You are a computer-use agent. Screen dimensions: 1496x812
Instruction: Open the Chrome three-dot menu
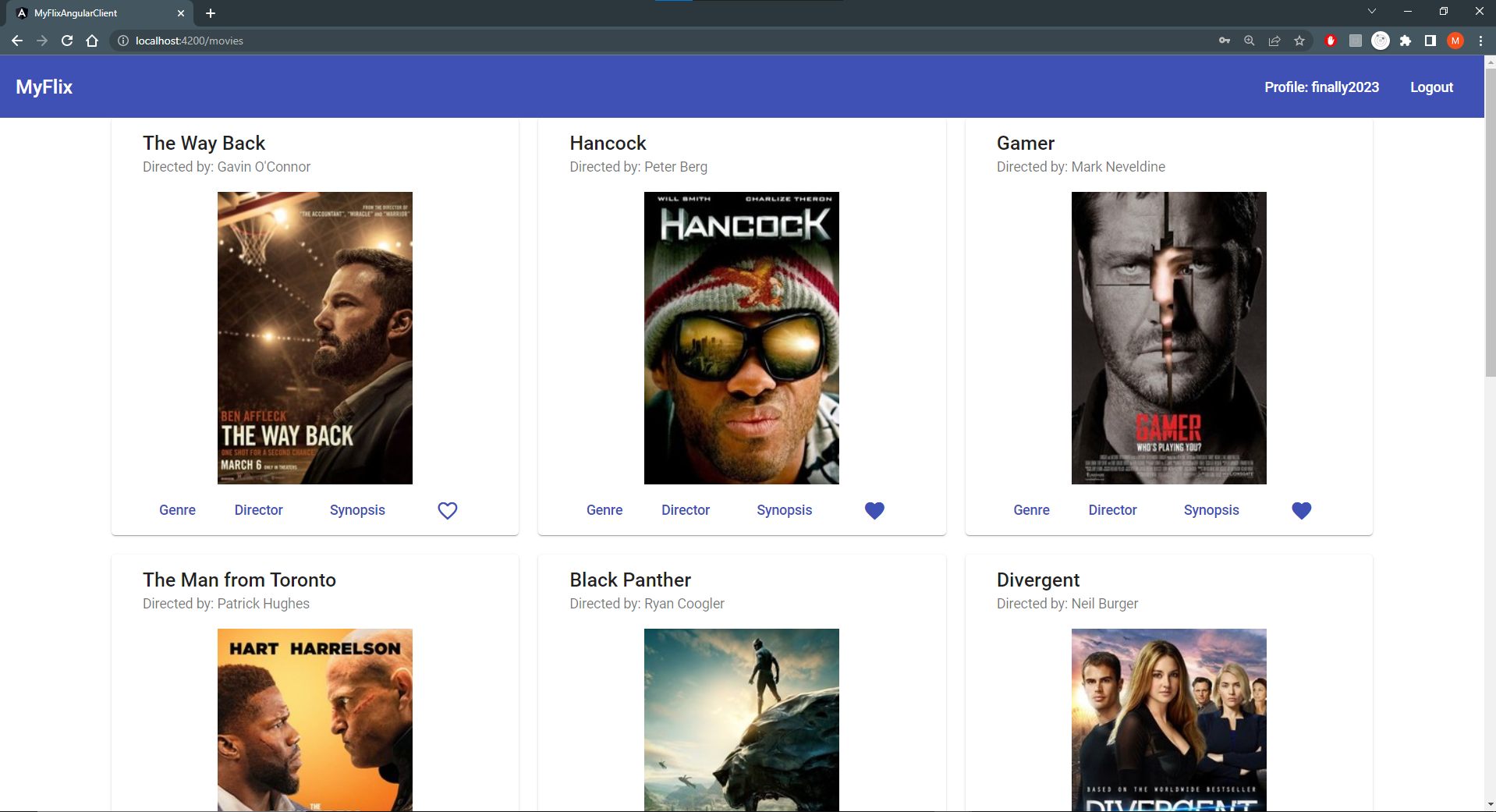coord(1480,41)
